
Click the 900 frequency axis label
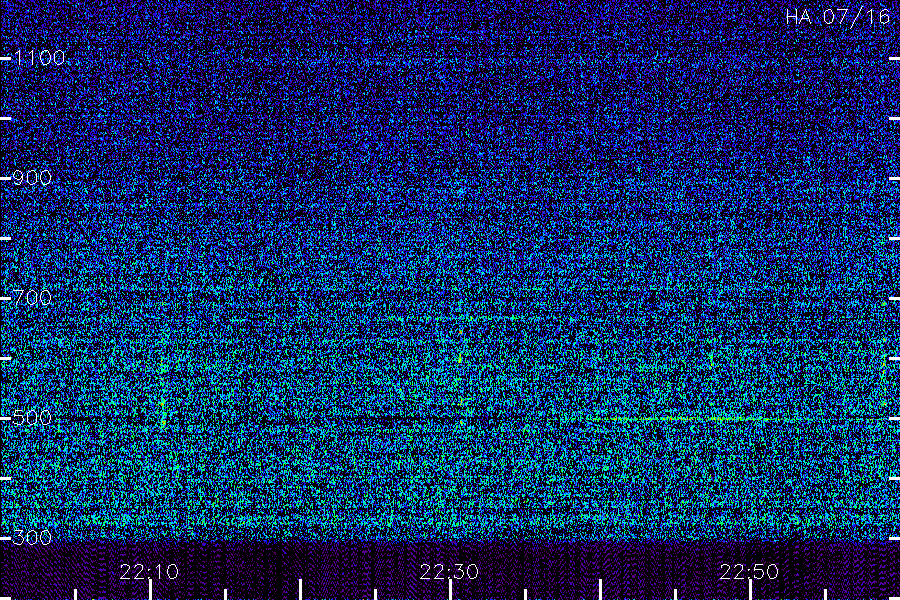pyautogui.click(x=32, y=177)
